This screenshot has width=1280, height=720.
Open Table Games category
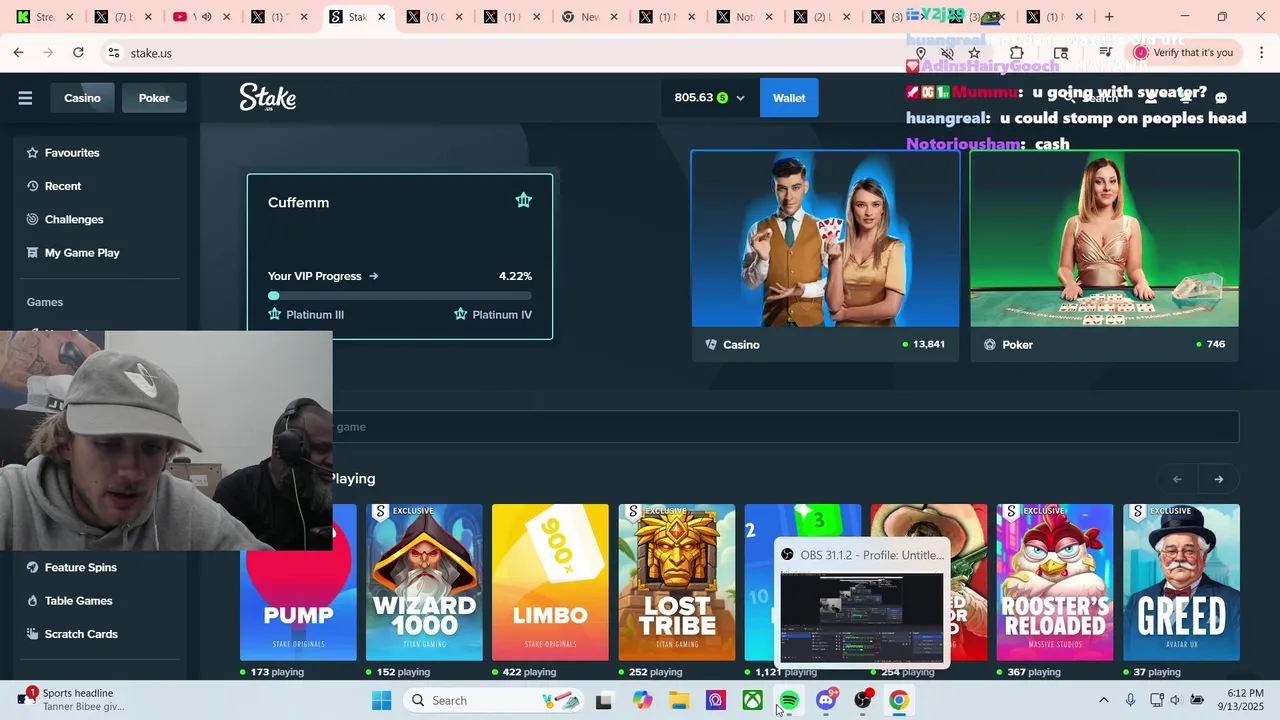coord(78,601)
